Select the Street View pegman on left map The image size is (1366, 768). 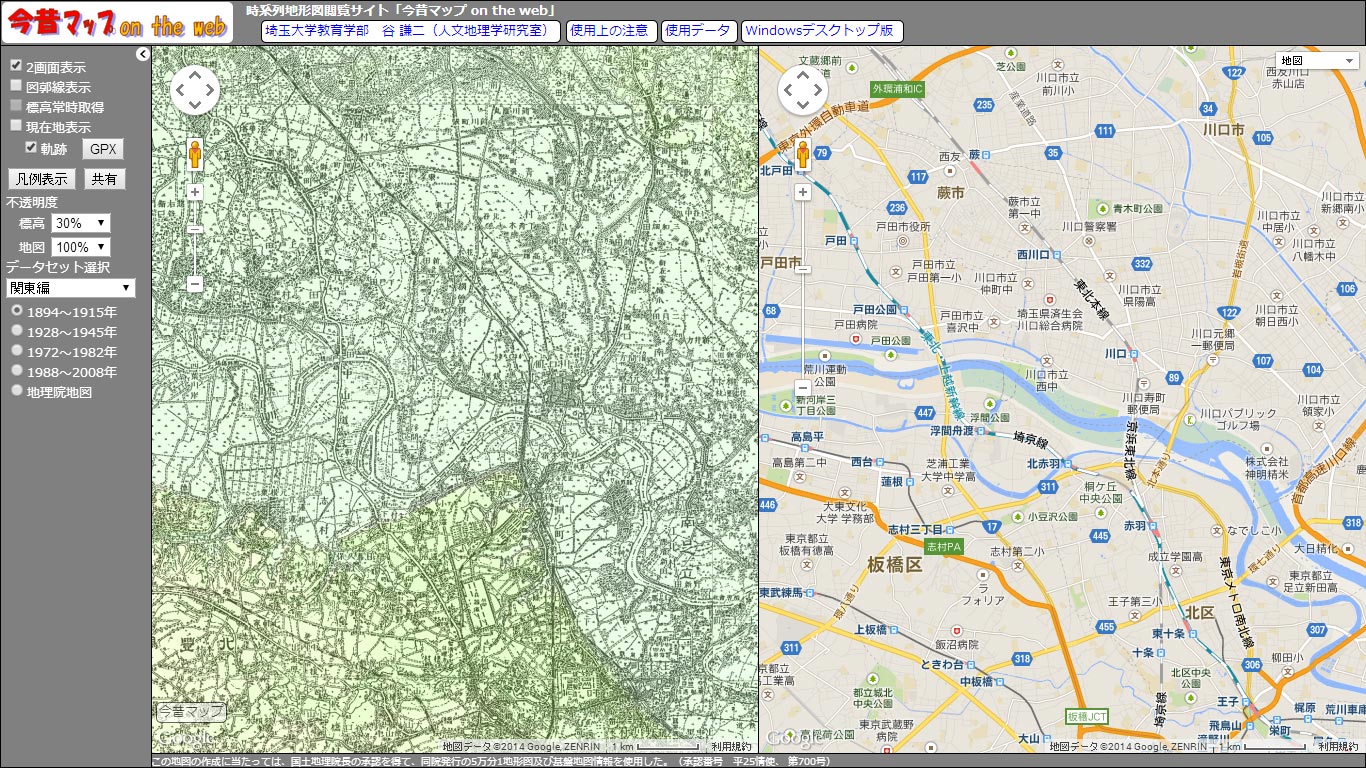[x=195, y=156]
